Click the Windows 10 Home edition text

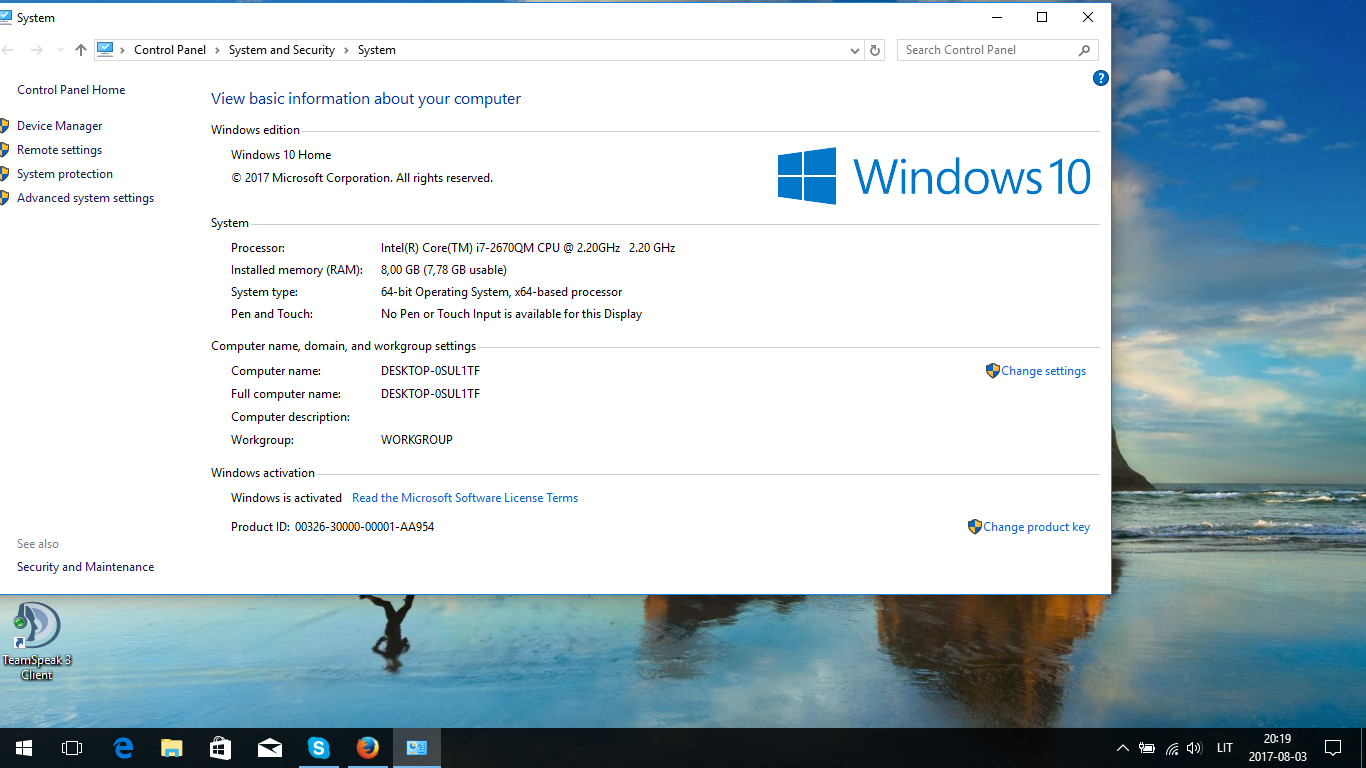point(281,155)
